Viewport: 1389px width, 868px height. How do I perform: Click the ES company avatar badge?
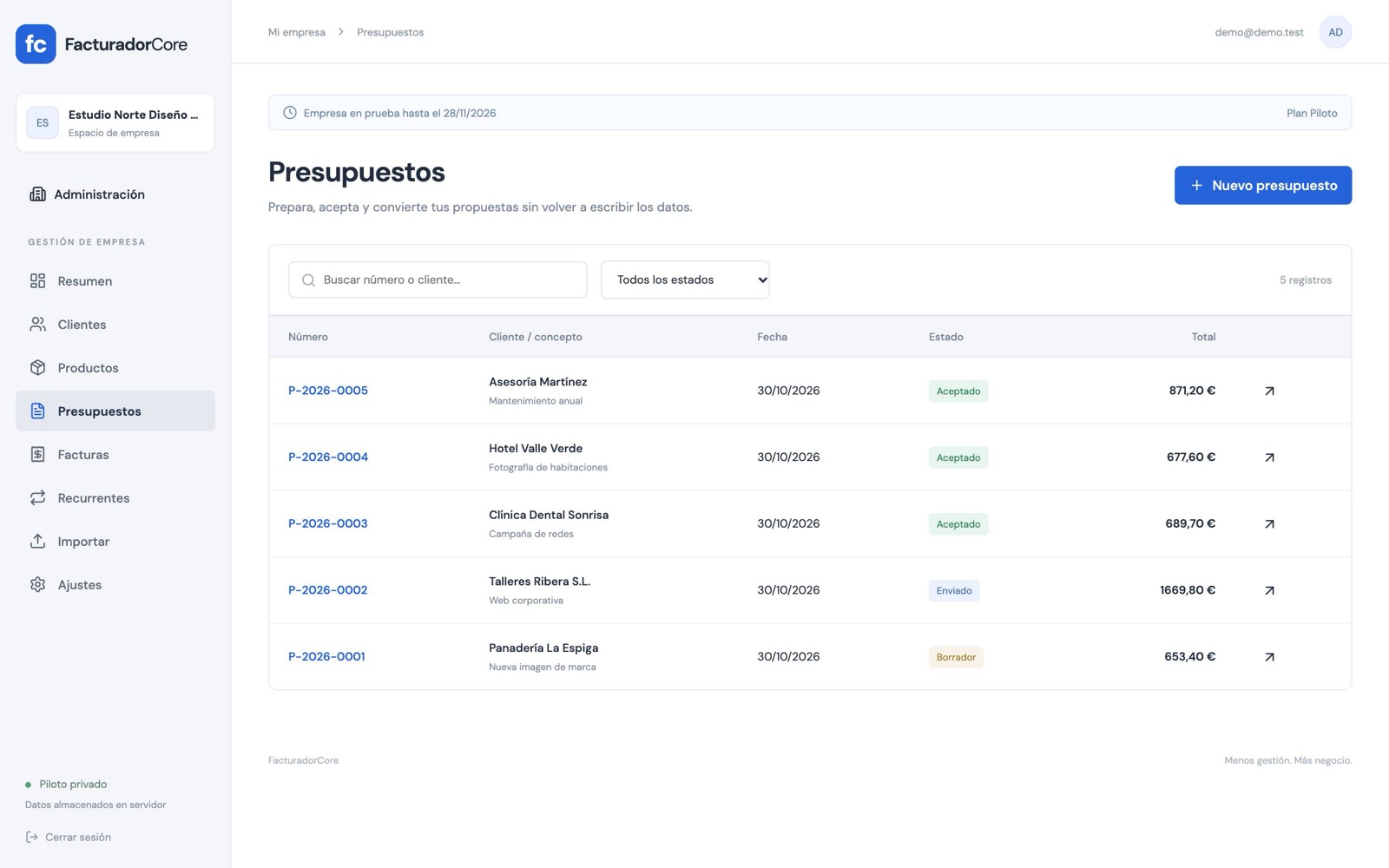43,122
